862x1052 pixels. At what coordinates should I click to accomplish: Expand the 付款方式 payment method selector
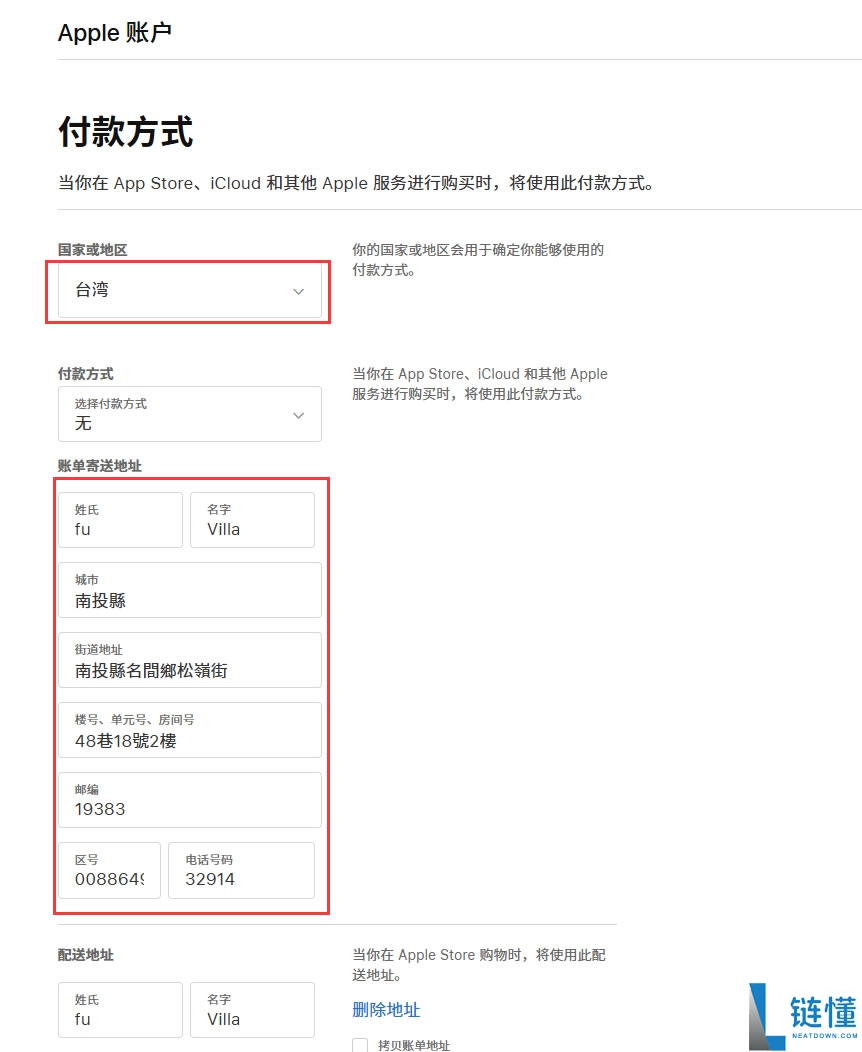pos(190,414)
